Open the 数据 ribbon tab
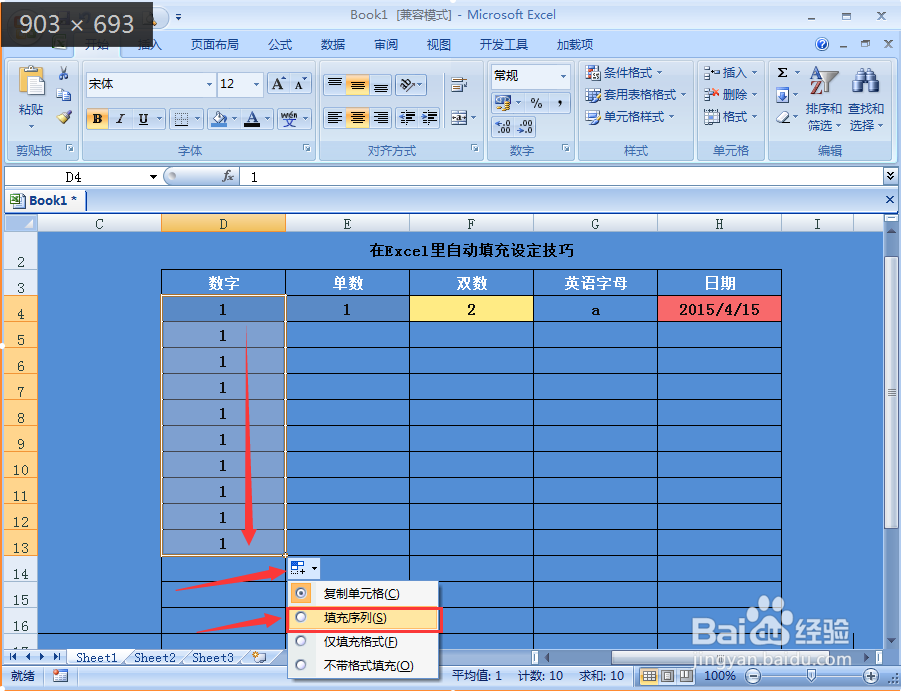Viewport: 901px width, 691px height. point(333,45)
